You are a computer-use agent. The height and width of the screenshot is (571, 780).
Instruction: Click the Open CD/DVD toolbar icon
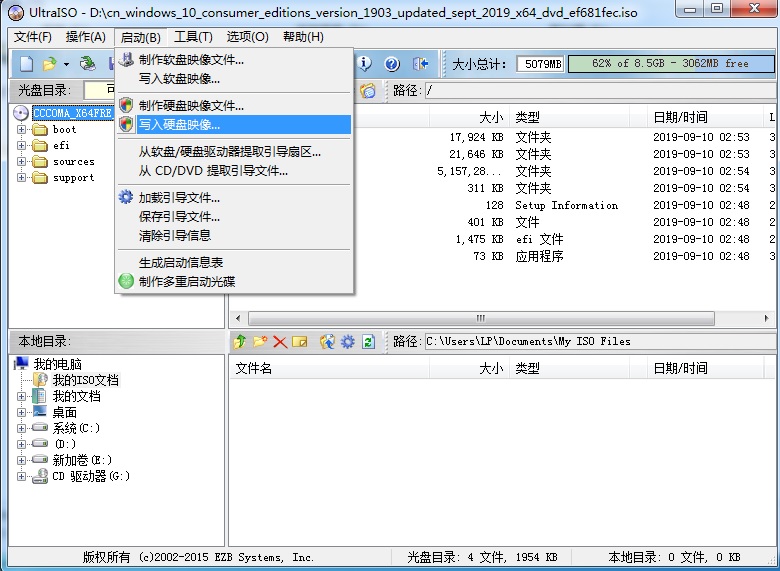pyautogui.click(x=88, y=63)
